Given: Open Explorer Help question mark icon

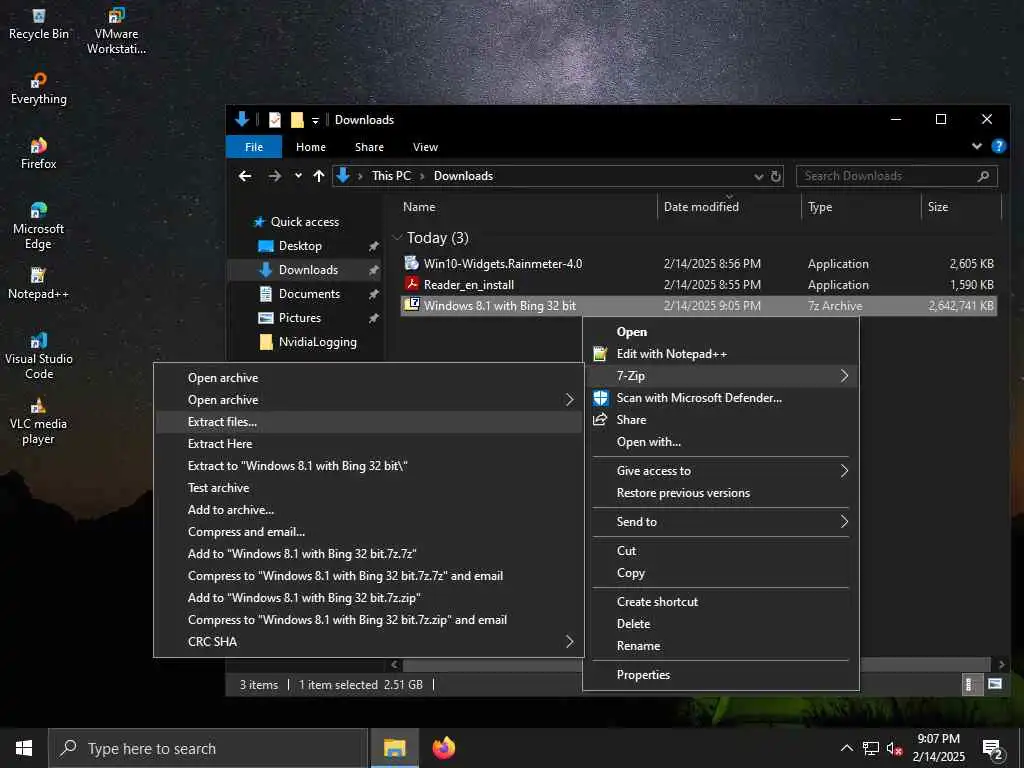Looking at the screenshot, I should coord(999,146).
